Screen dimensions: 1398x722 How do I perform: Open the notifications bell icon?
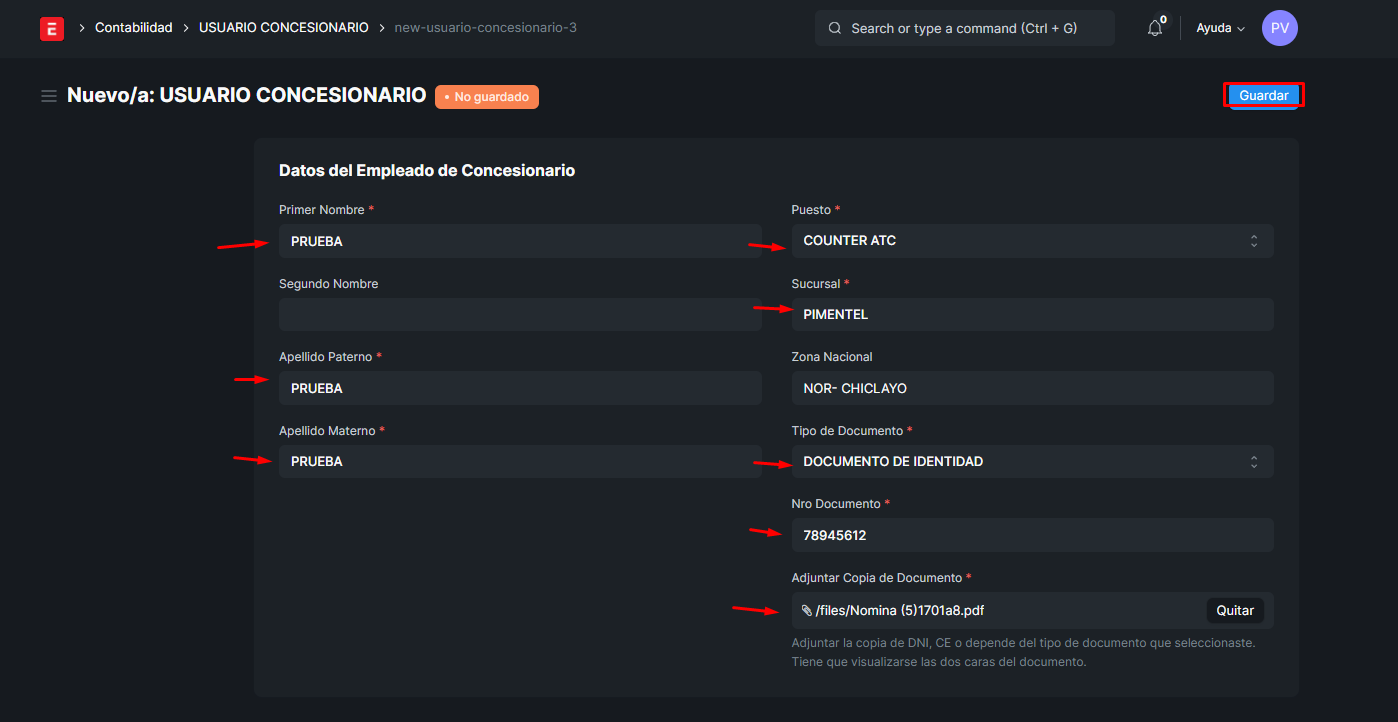1155,28
